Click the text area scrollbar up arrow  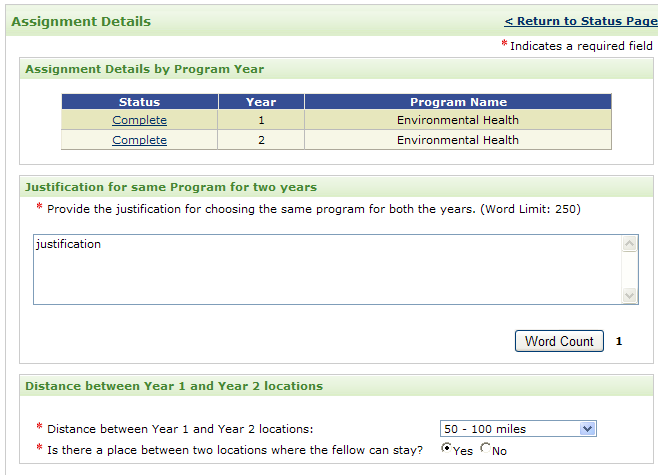[x=630, y=244]
